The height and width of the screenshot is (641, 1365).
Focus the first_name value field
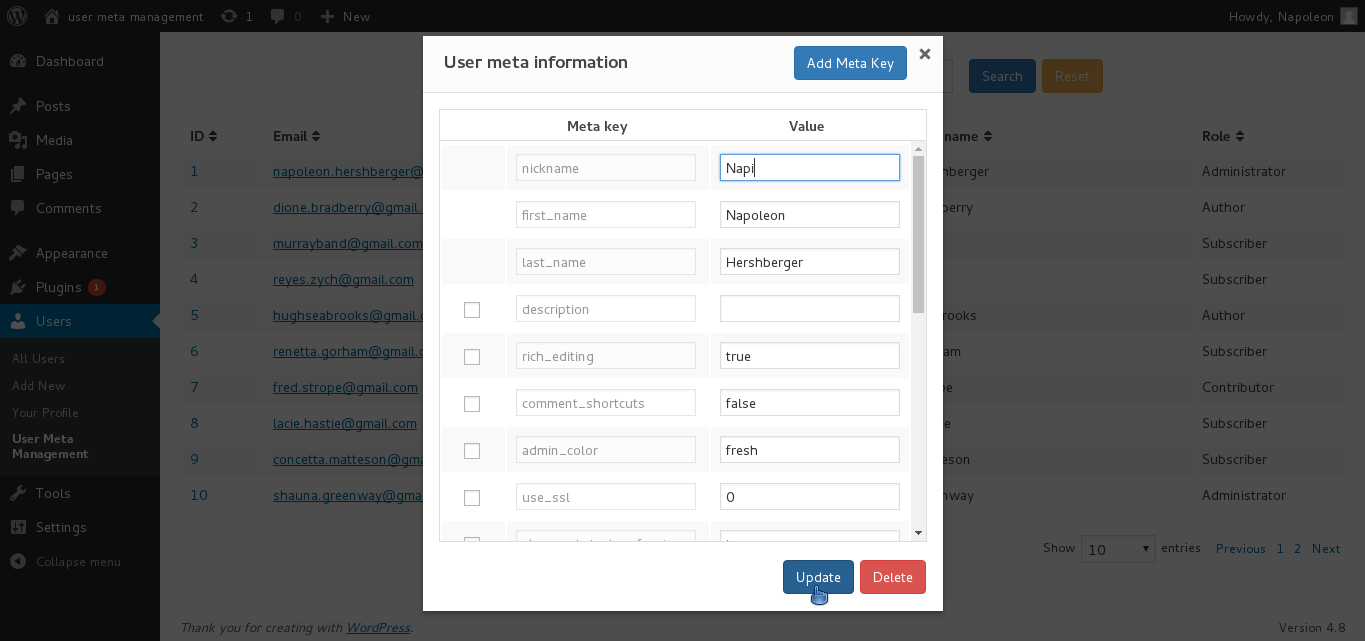[810, 215]
